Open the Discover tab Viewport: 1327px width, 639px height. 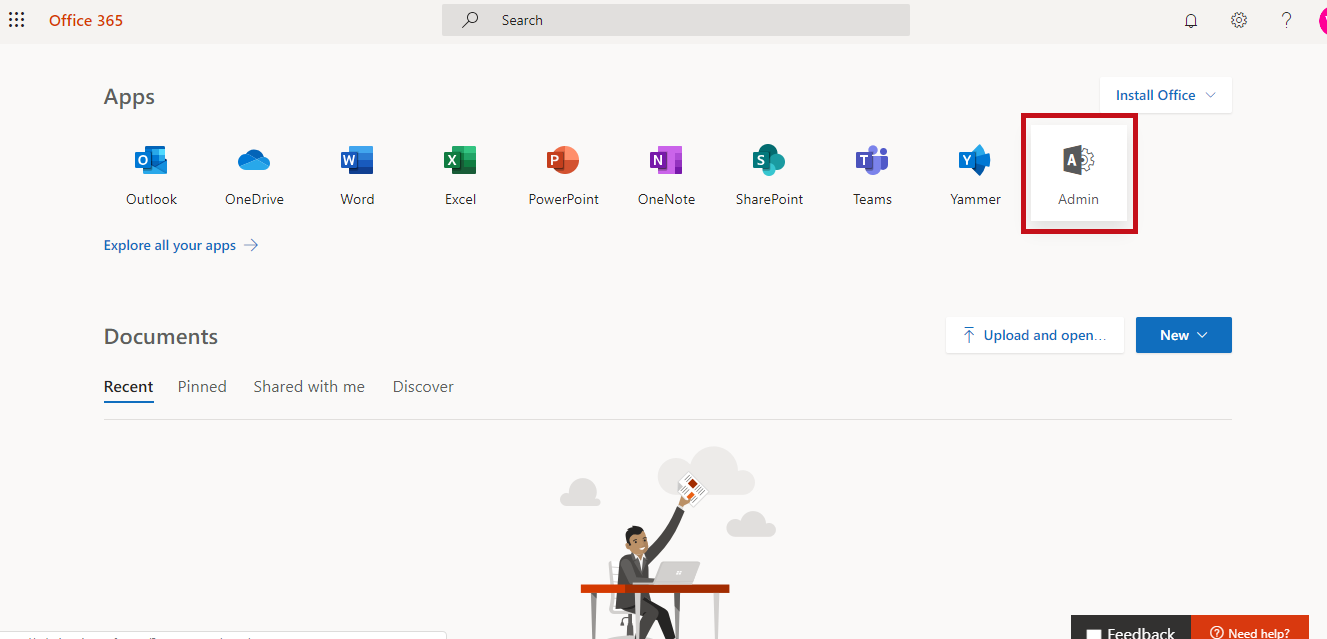(423, 387)
